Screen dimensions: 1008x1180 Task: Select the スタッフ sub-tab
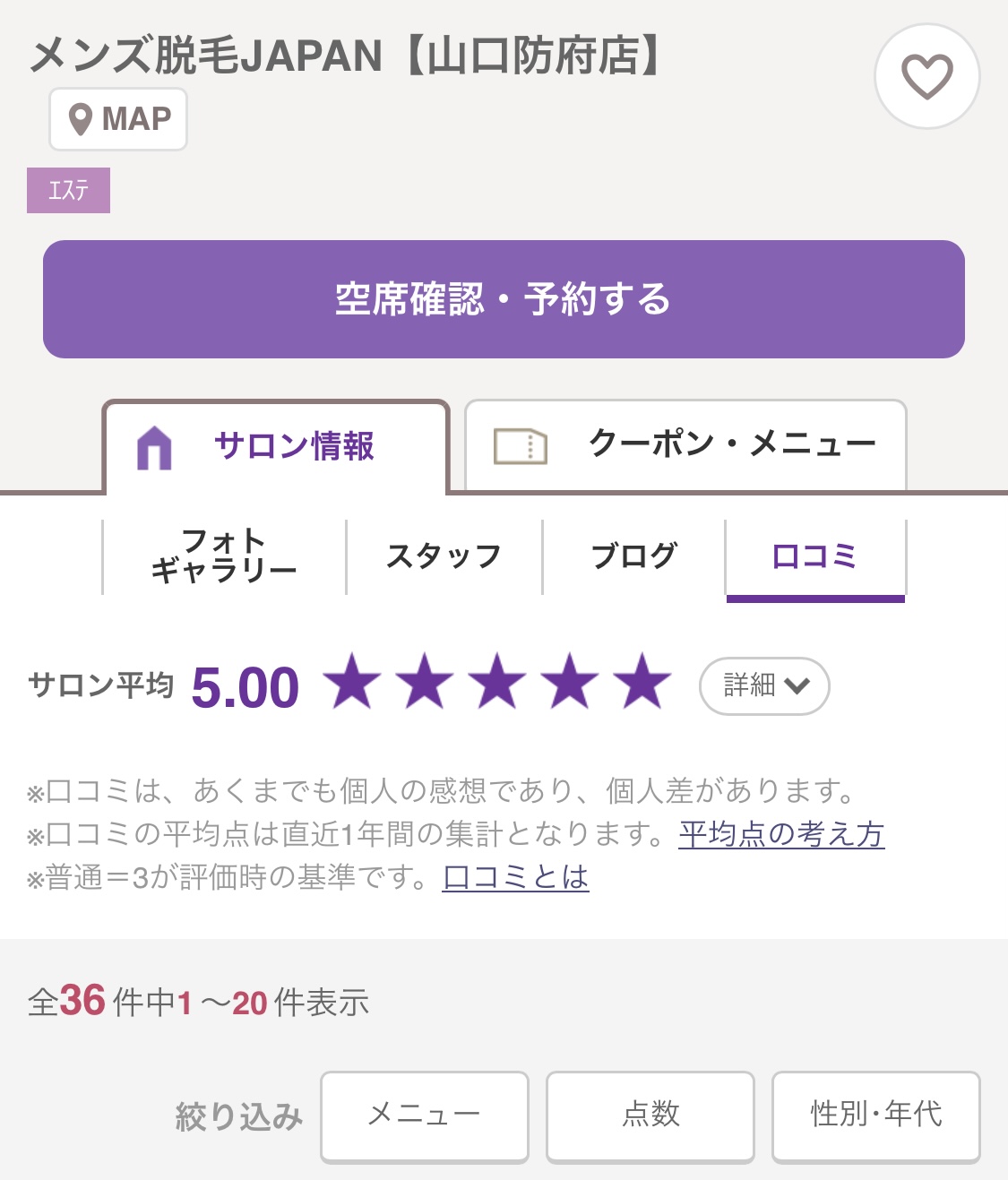[x=444, y=556]
